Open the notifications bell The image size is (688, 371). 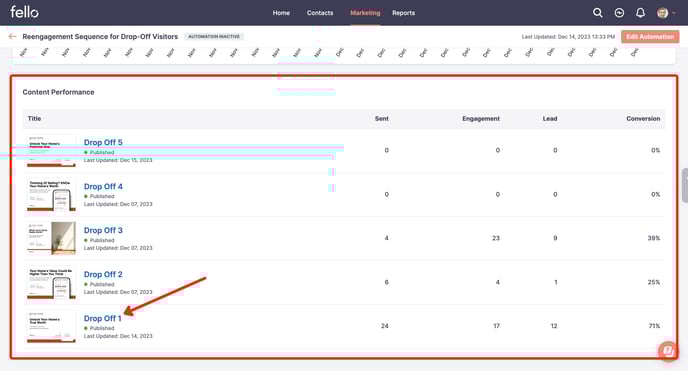pos(640,13)
